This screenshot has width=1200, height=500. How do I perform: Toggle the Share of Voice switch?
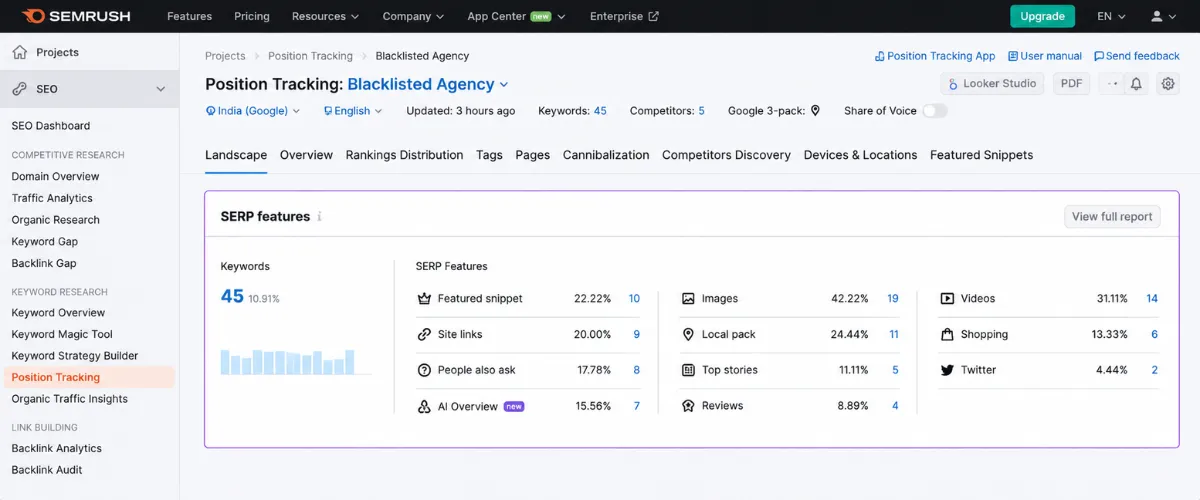pyautogui.click(x=935, y=111)
